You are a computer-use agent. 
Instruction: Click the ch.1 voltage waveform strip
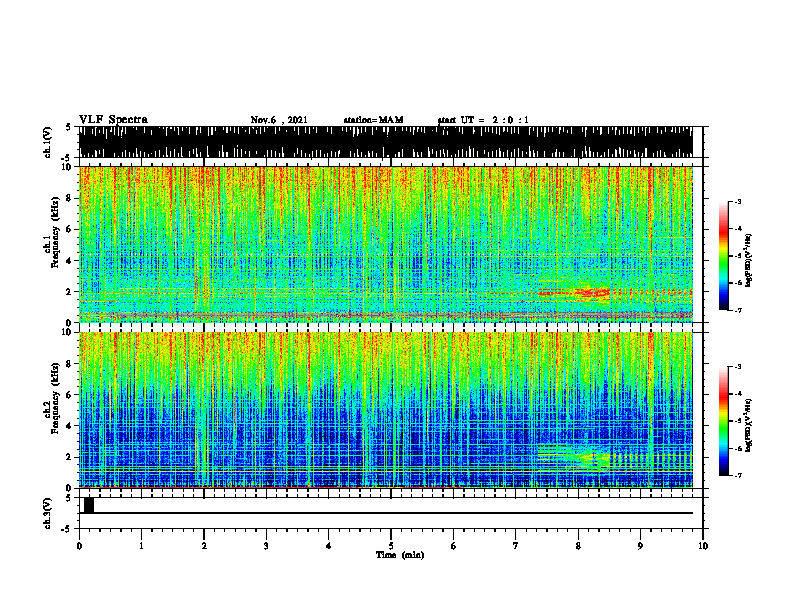point(385,142)
